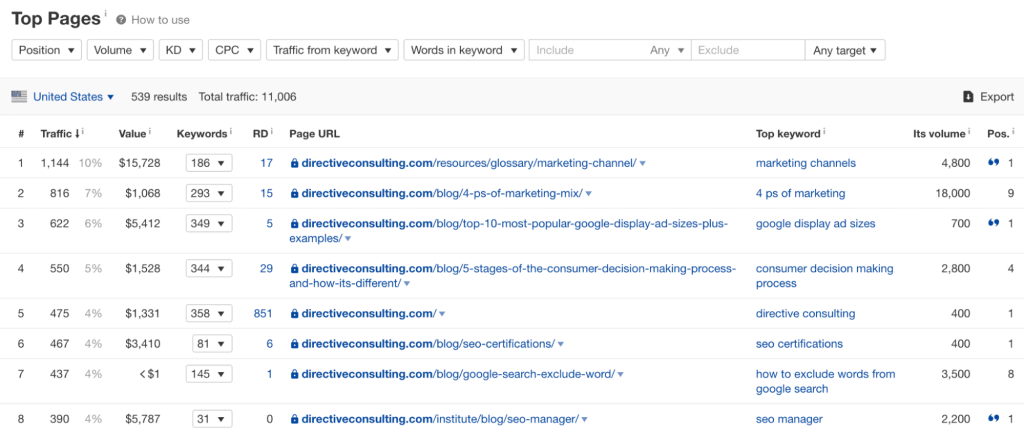Click the $15,728 traffic value cell

click(x=139, y=163)
